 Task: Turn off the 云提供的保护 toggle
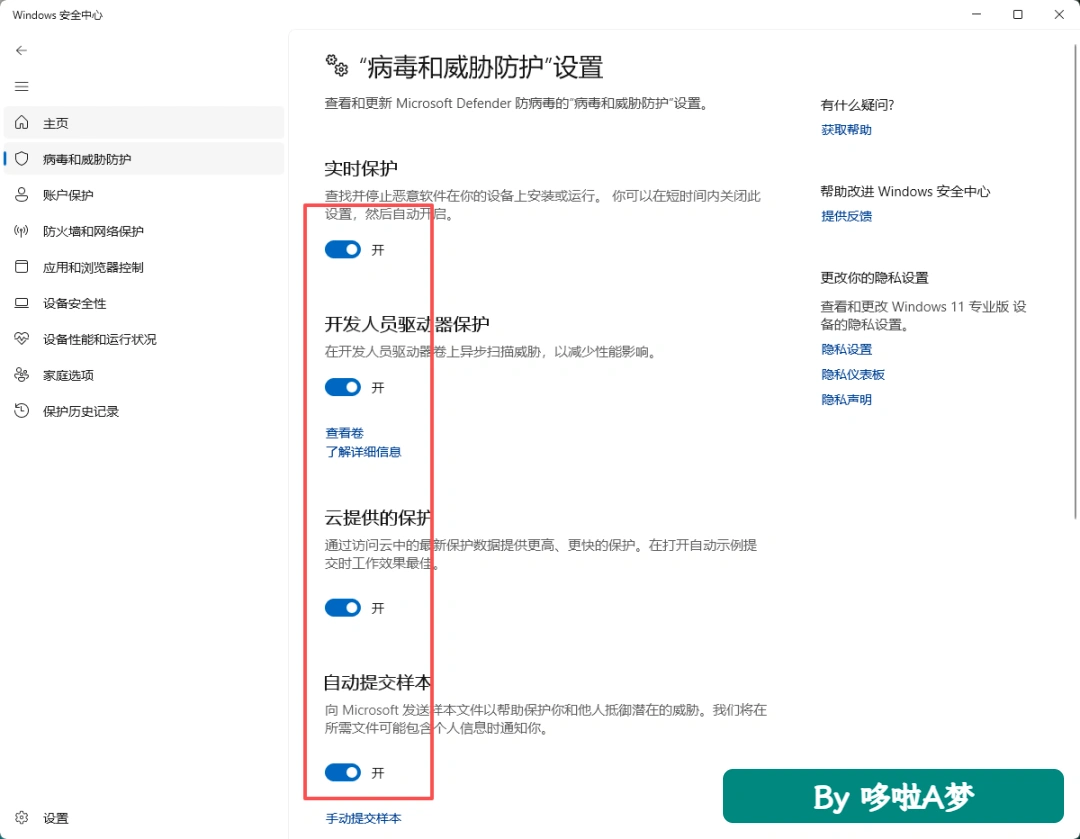coord(343,608)
